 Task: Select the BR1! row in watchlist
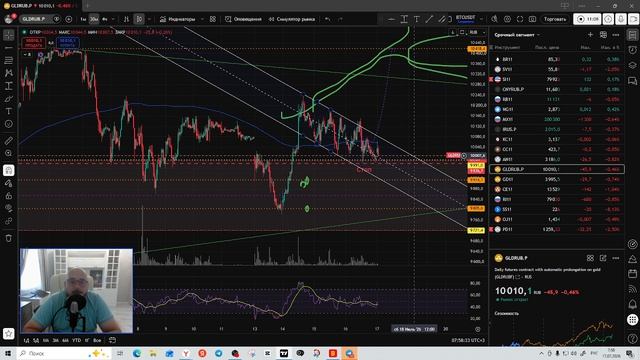coord(557,59)
